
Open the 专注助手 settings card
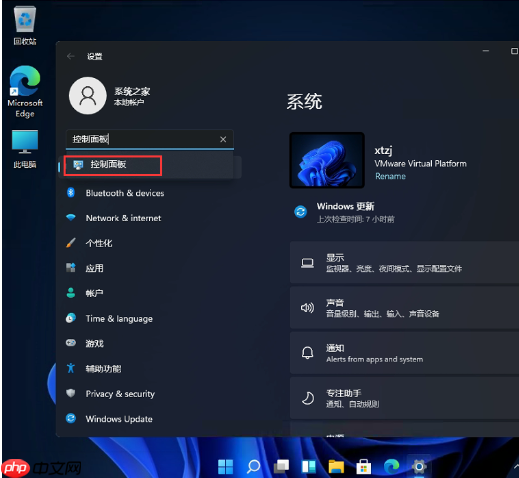pyautogui.click(x=404, y=398)
